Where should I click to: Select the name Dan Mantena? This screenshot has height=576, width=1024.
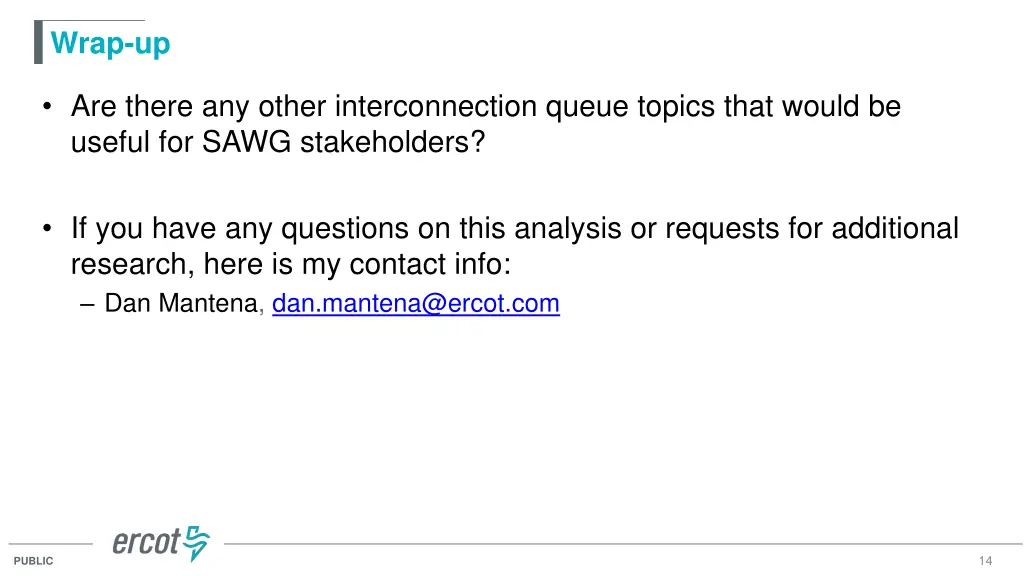182,303
